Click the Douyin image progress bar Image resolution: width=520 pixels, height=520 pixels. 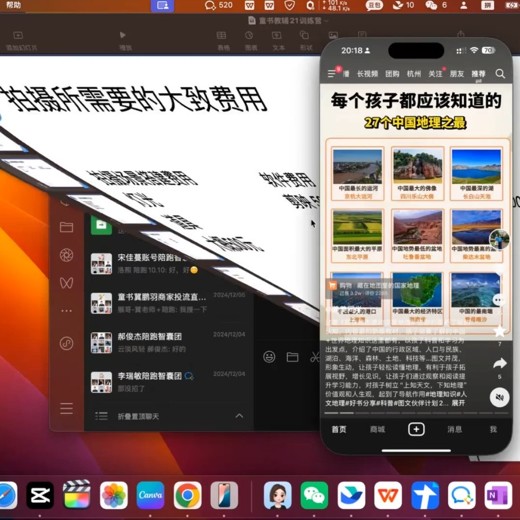[416, 413]
